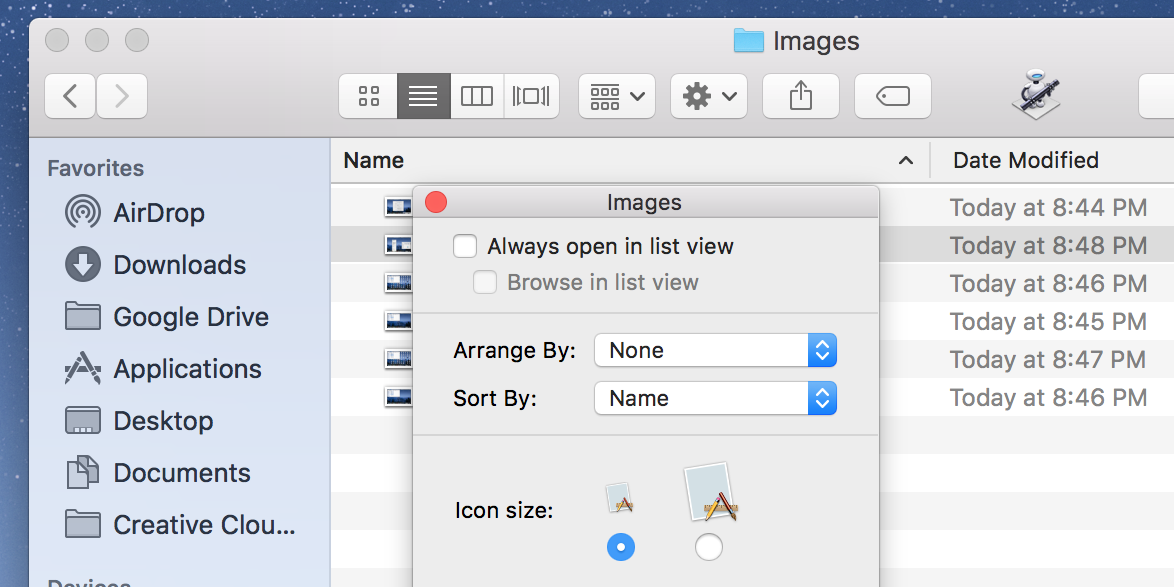Sort by the Name column header

pos(374,160)
